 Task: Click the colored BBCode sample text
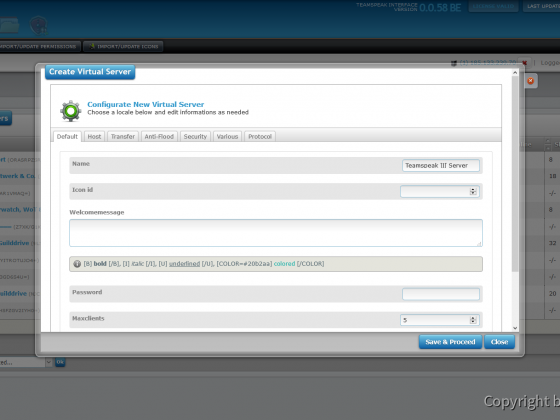[284, 264]
